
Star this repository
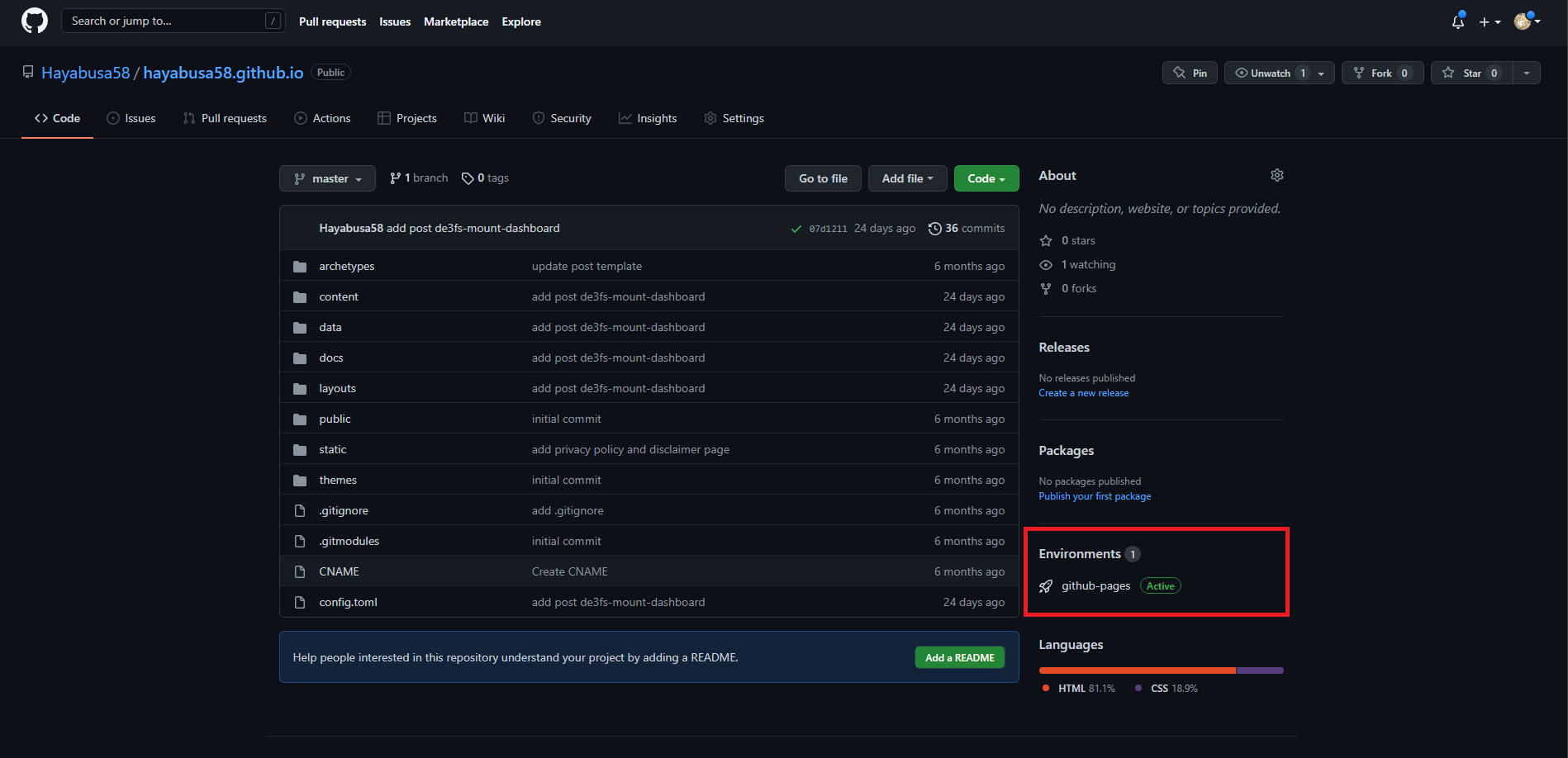point(1471,73)
